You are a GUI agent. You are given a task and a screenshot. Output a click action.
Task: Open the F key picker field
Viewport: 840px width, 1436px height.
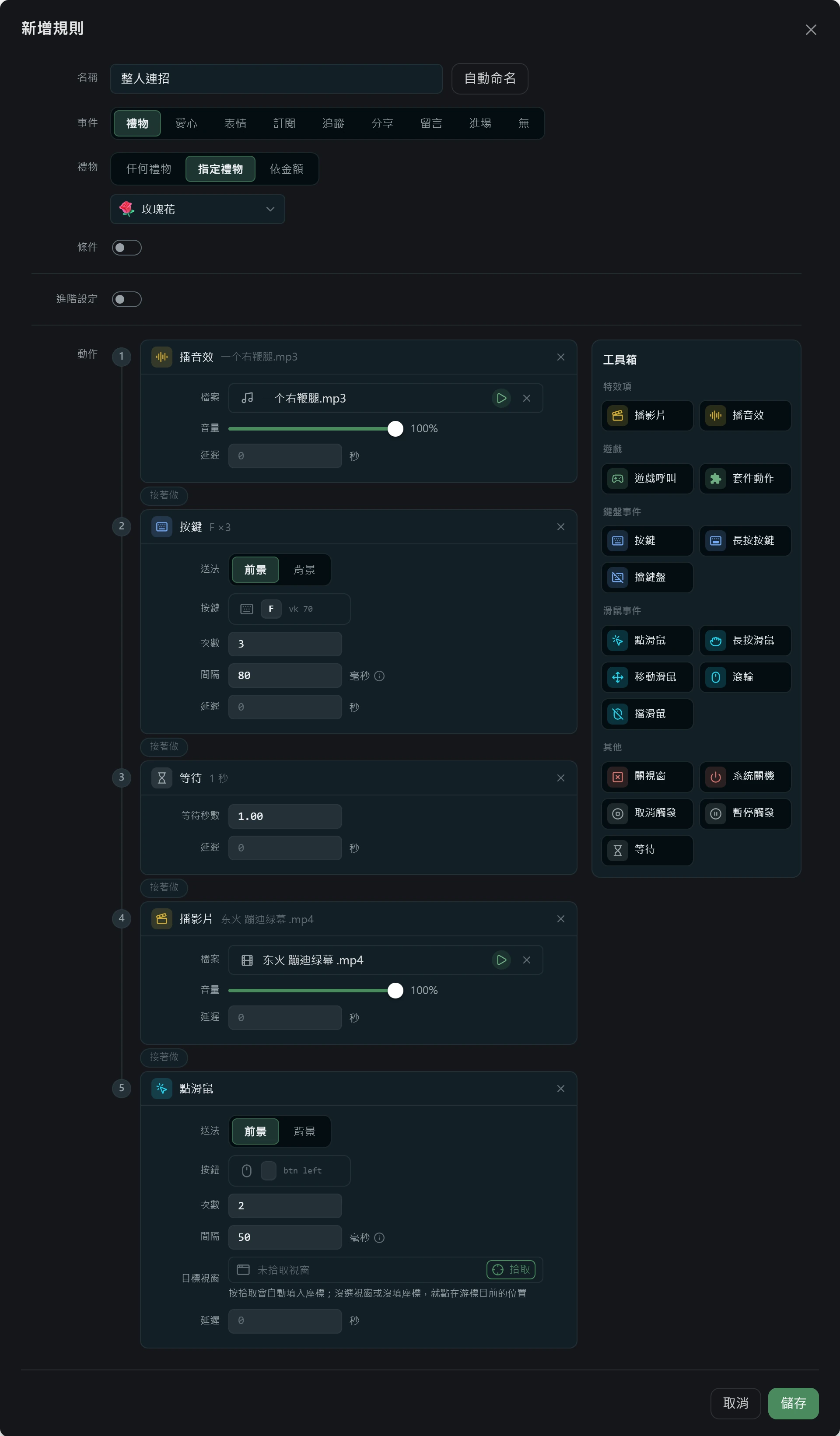pyautogui.click(x=289, y=609)
